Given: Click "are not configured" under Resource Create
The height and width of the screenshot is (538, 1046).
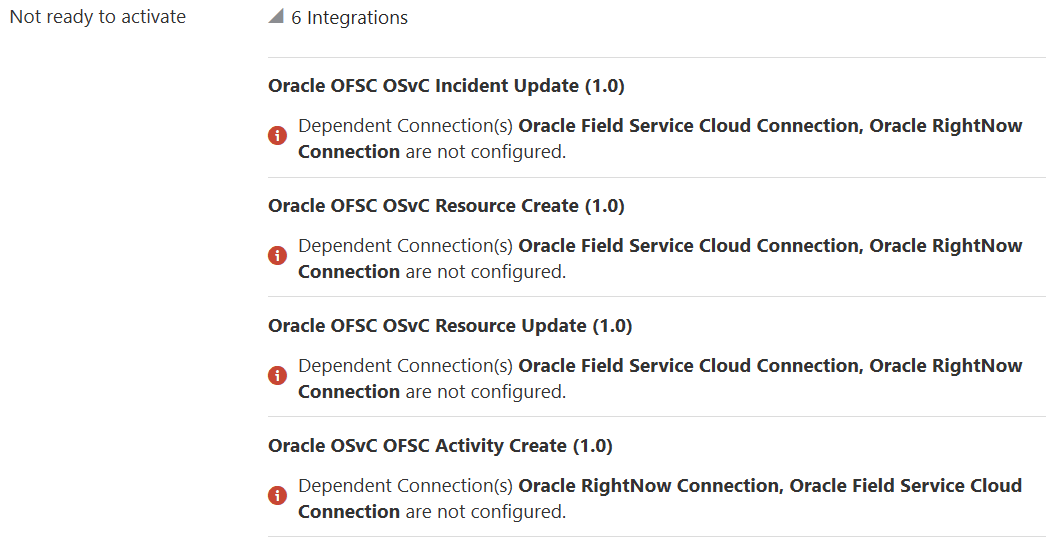Looking at the screenshot, I should pos(485,272).
